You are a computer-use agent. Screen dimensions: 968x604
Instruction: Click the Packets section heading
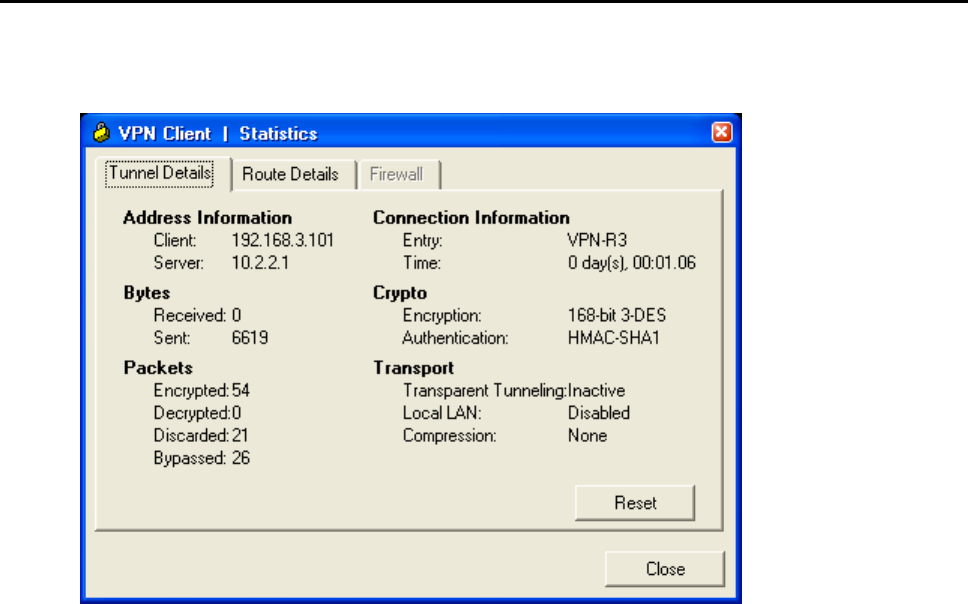[158, 368]
